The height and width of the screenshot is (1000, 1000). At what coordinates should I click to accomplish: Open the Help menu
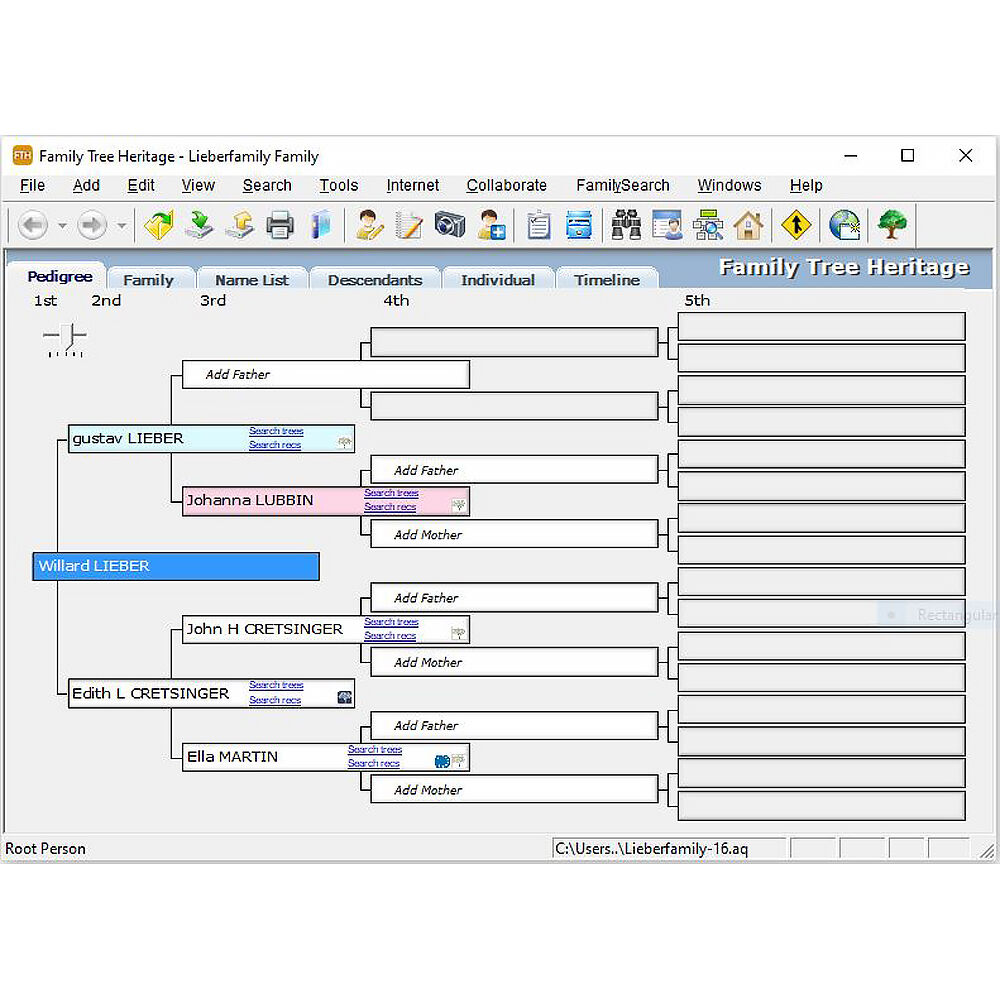pyautogui.click(x=806, y=186)
